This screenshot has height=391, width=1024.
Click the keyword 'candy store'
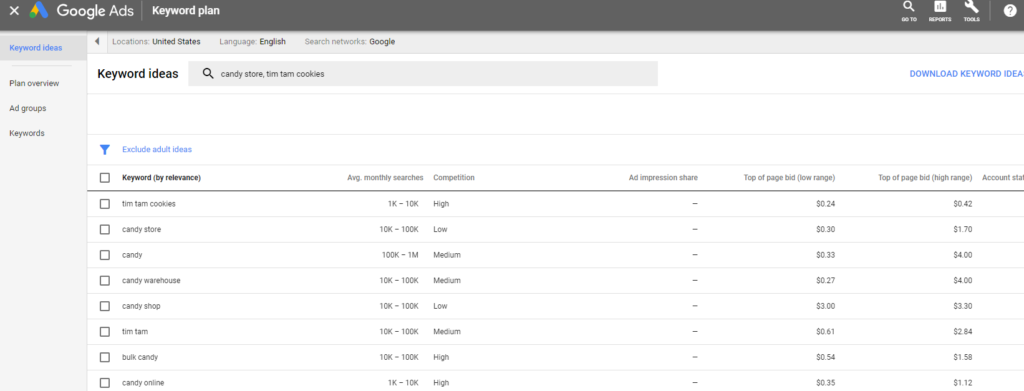[x=142, y=229]
